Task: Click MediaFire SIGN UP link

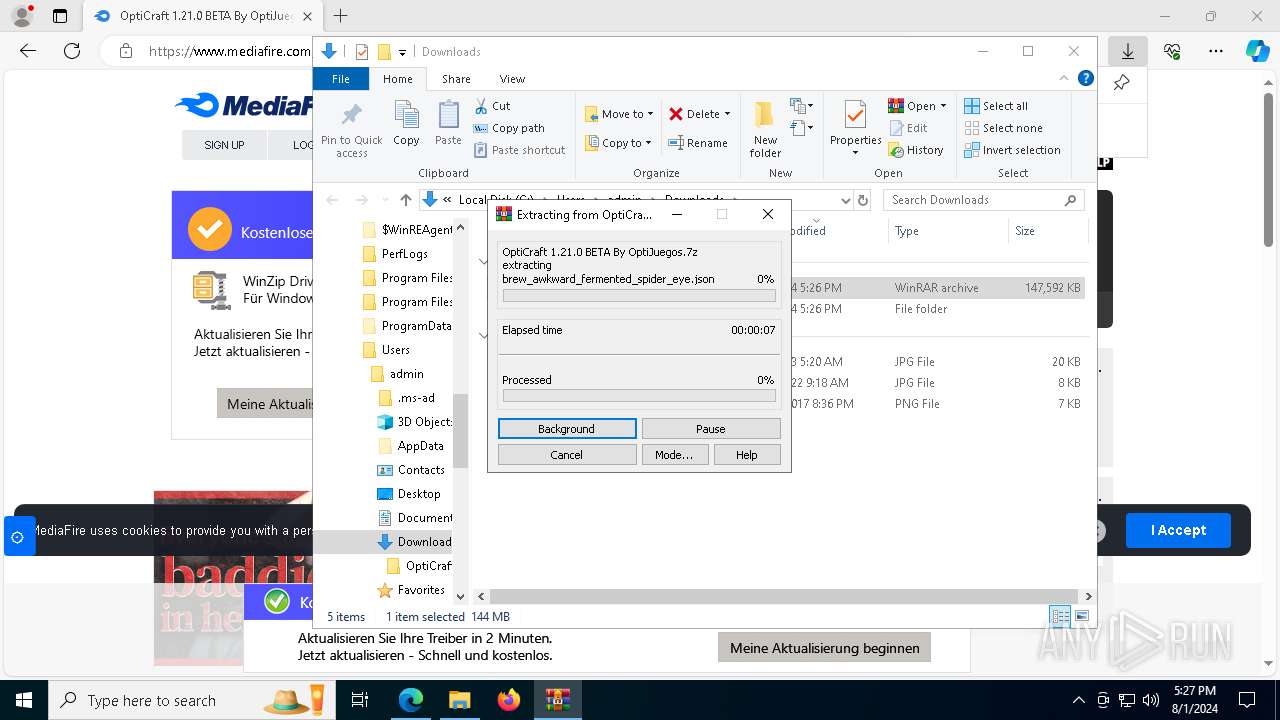Action: tap(224, 145)
